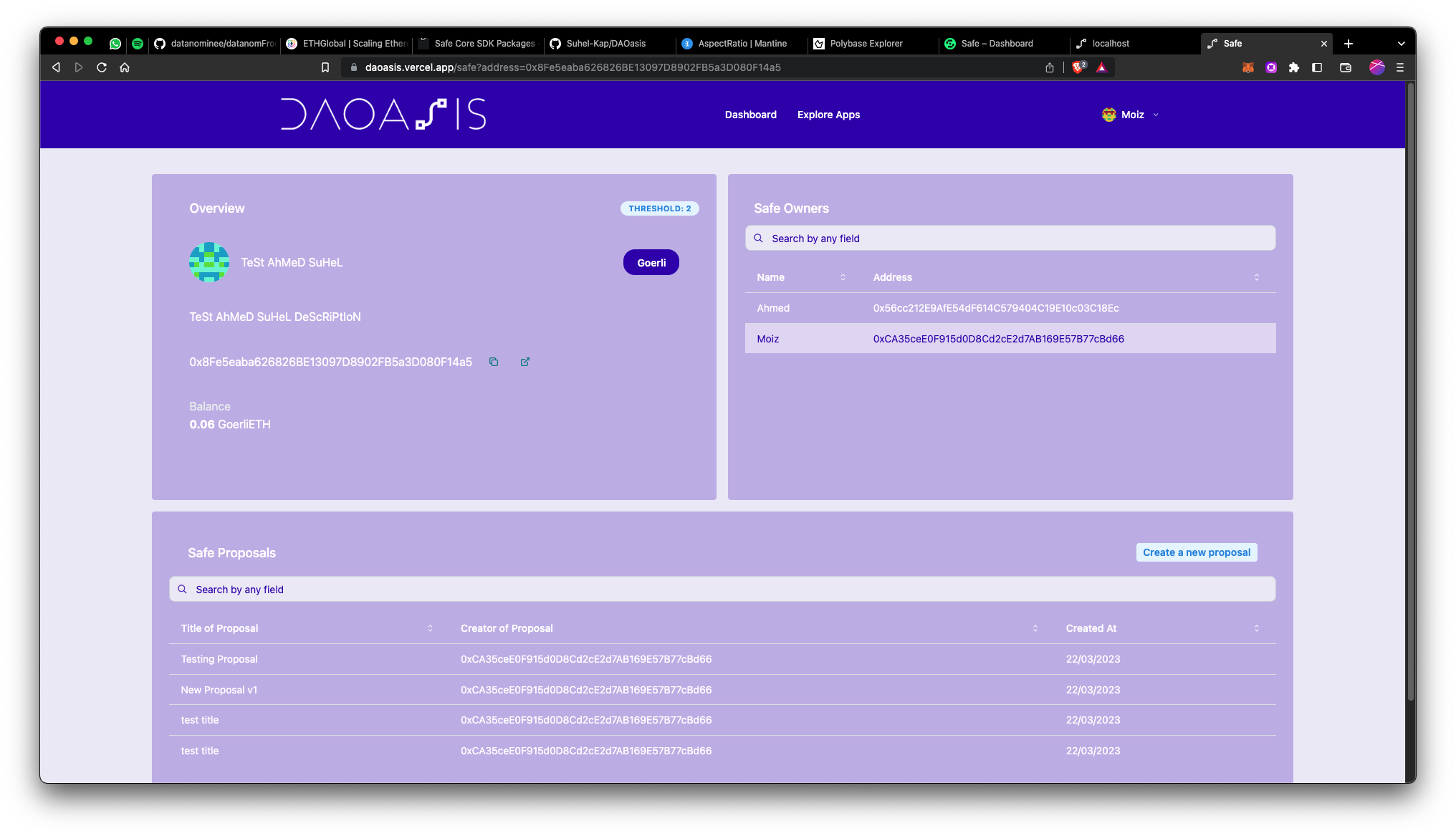Click the Testing Proposal row
The image size is (1456, 836).
click(x=219, y=659)
